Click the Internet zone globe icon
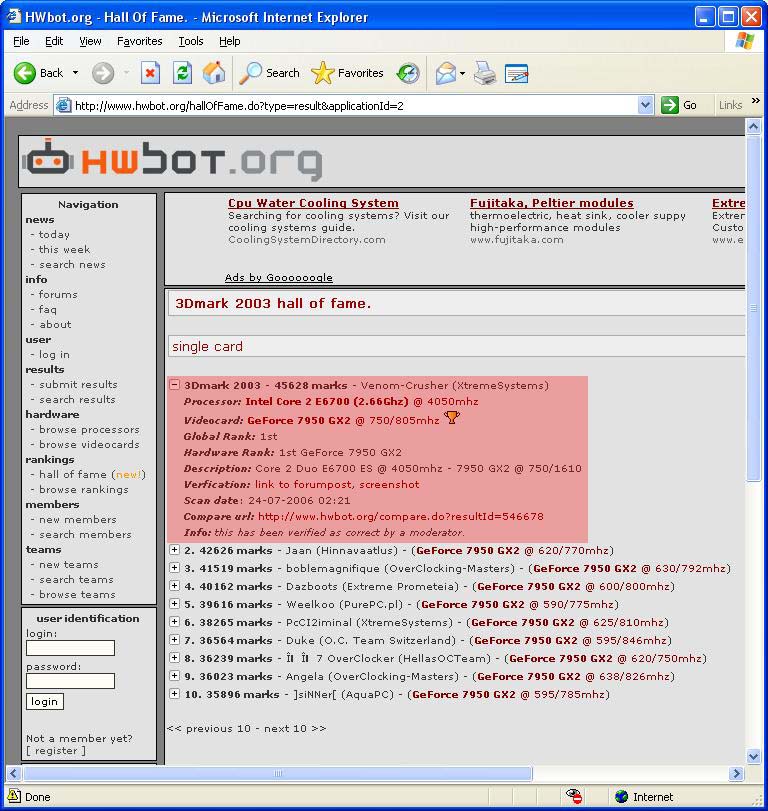Image resolution: width=768 pixels, height=811 pixels. coord(621,797)
